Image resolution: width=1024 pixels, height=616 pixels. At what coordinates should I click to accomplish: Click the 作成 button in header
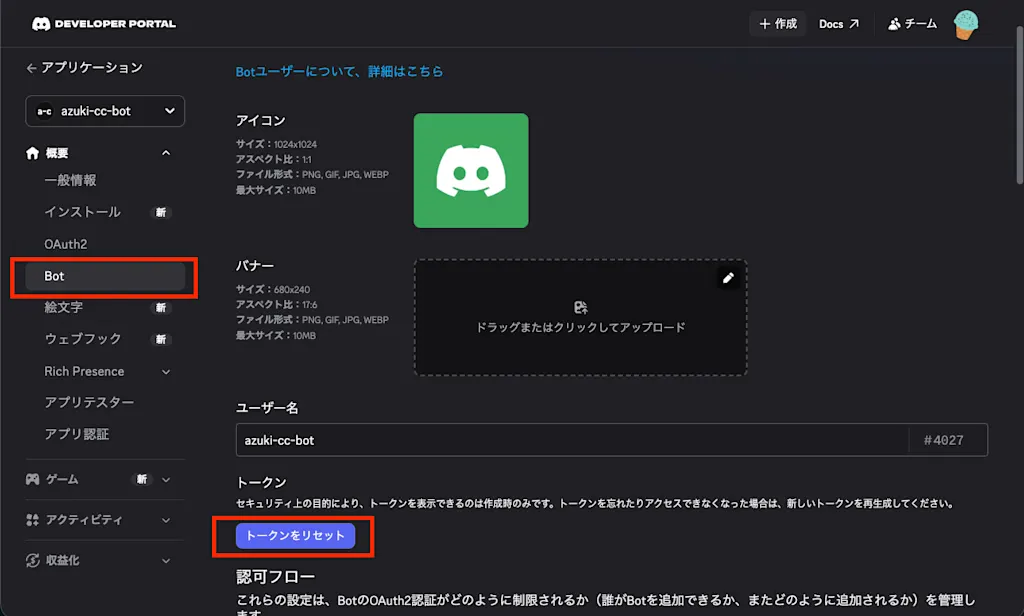click(778, 24)
